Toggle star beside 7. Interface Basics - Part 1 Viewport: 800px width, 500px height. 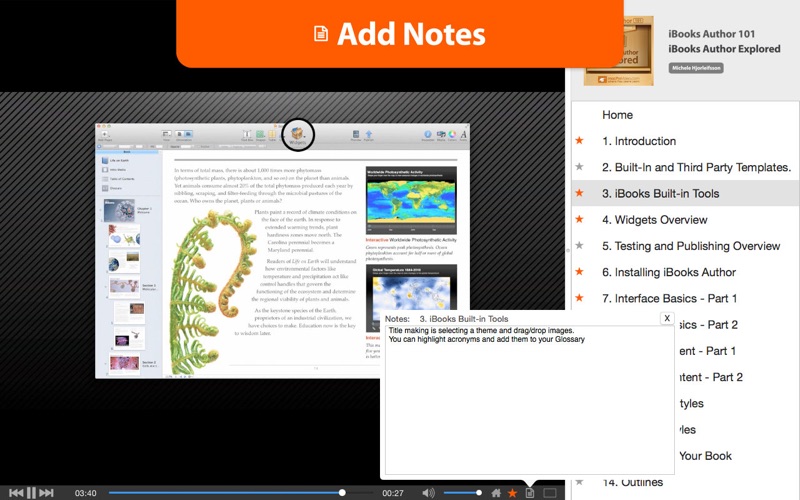click(580, 297)
